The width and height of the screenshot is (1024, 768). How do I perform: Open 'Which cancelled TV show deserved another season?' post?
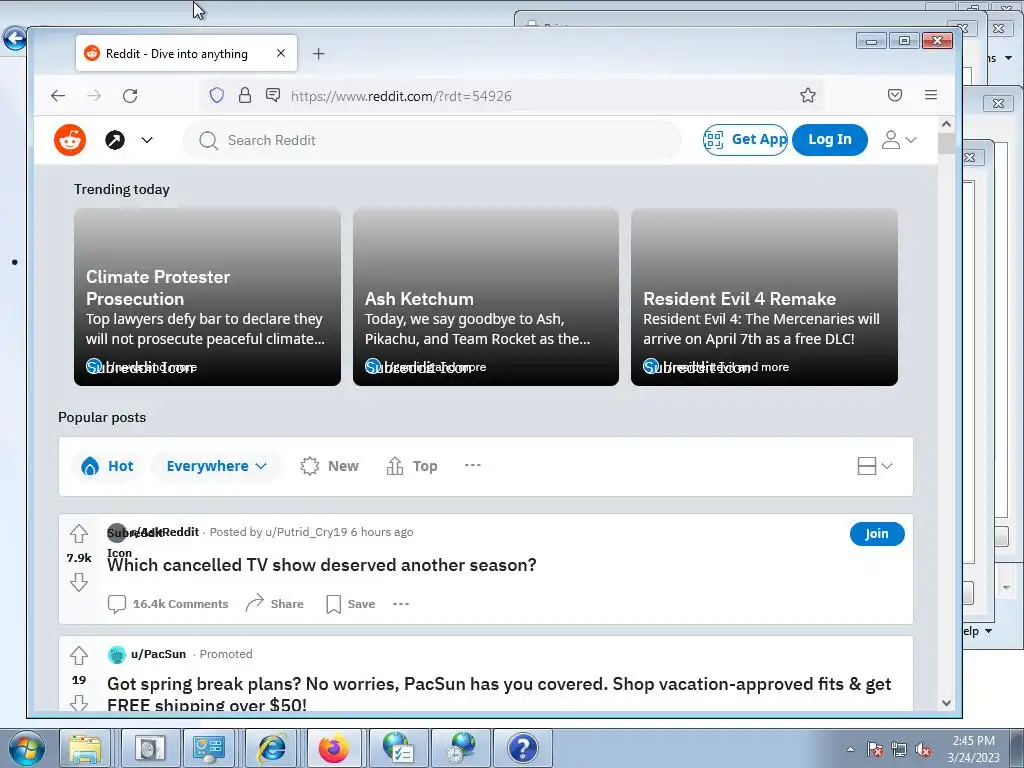coord(322,565)
